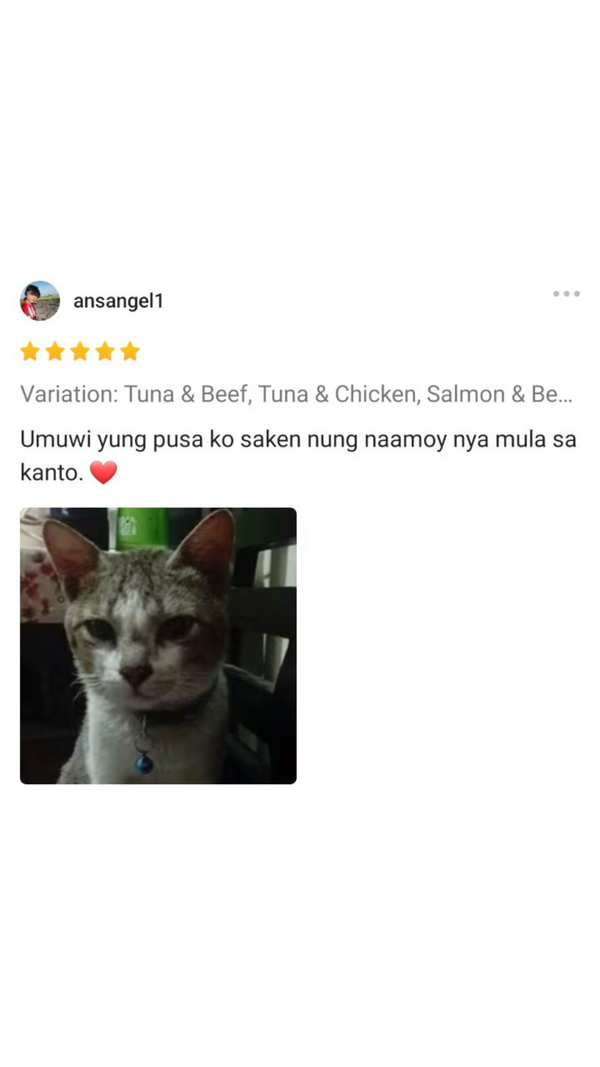Open the cat photo review thumbnail
Viewport: 600px width, 1067px height.
pyautogui.click(x=158, y=646)
